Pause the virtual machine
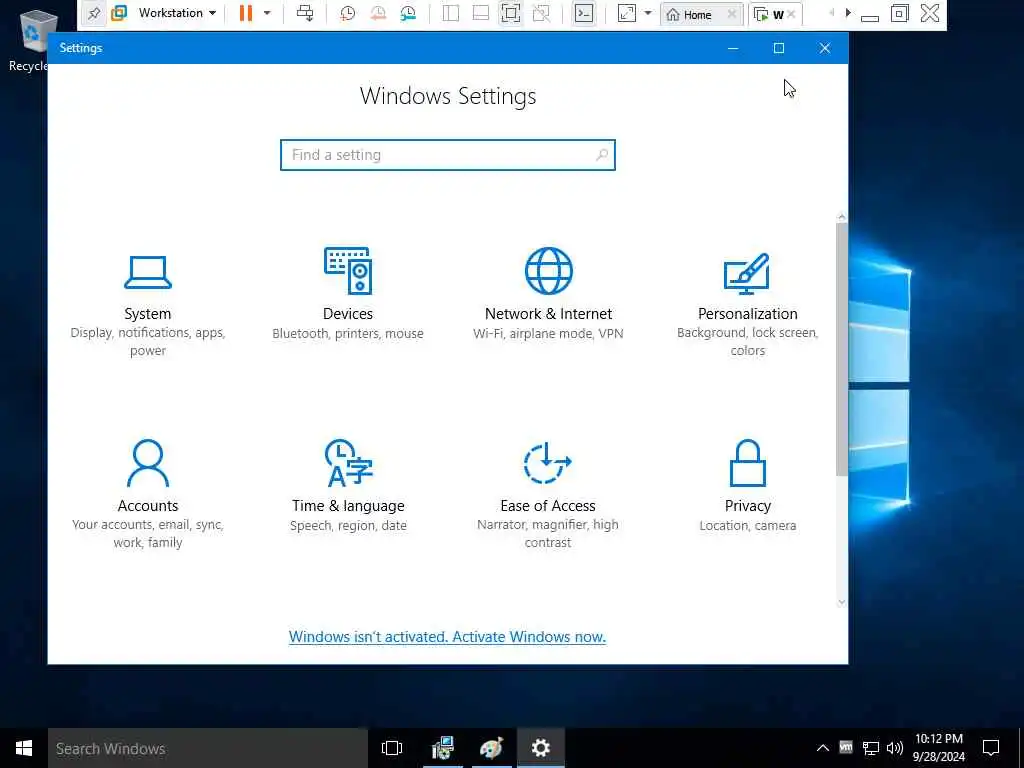1024x768 pixels. coord(246,13)
